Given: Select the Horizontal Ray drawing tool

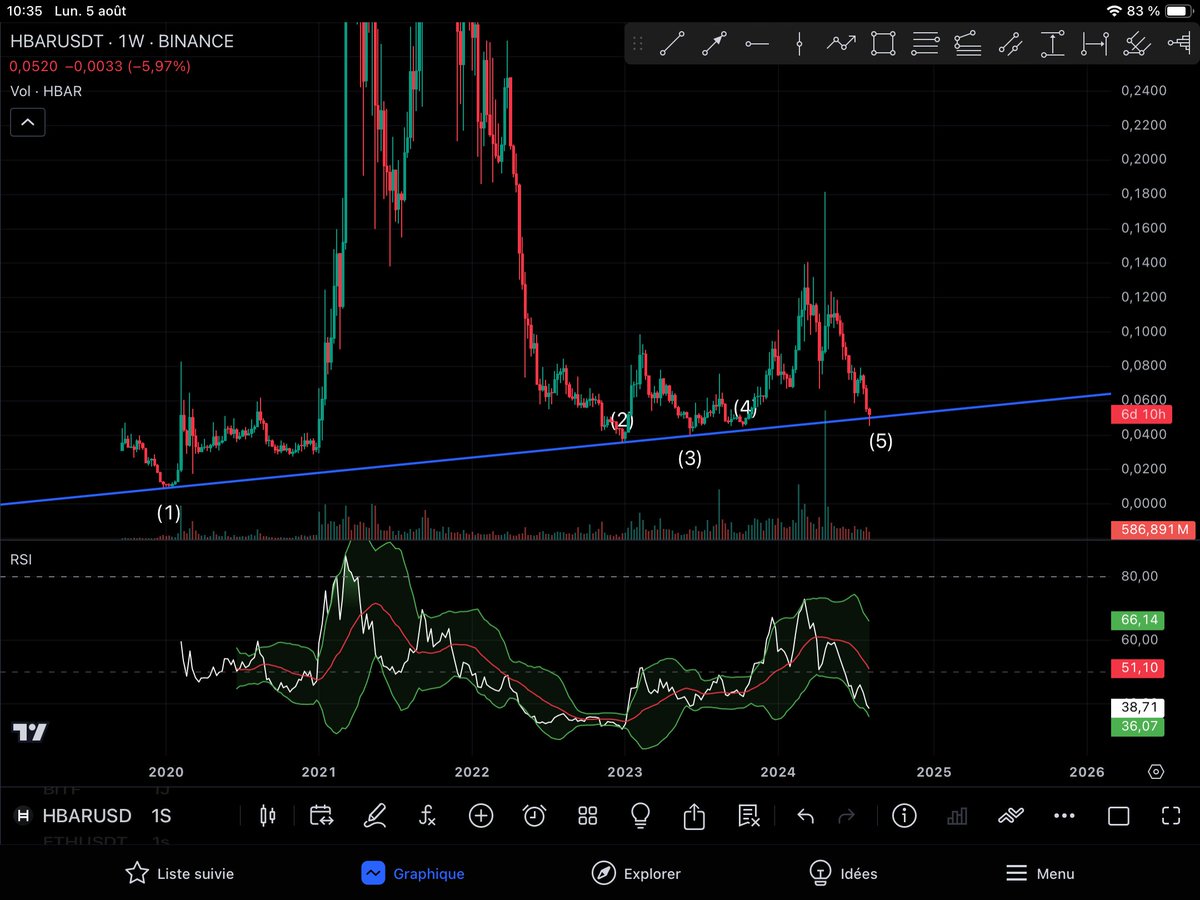Looking at the screenshot, I should (x=757, y=43).
